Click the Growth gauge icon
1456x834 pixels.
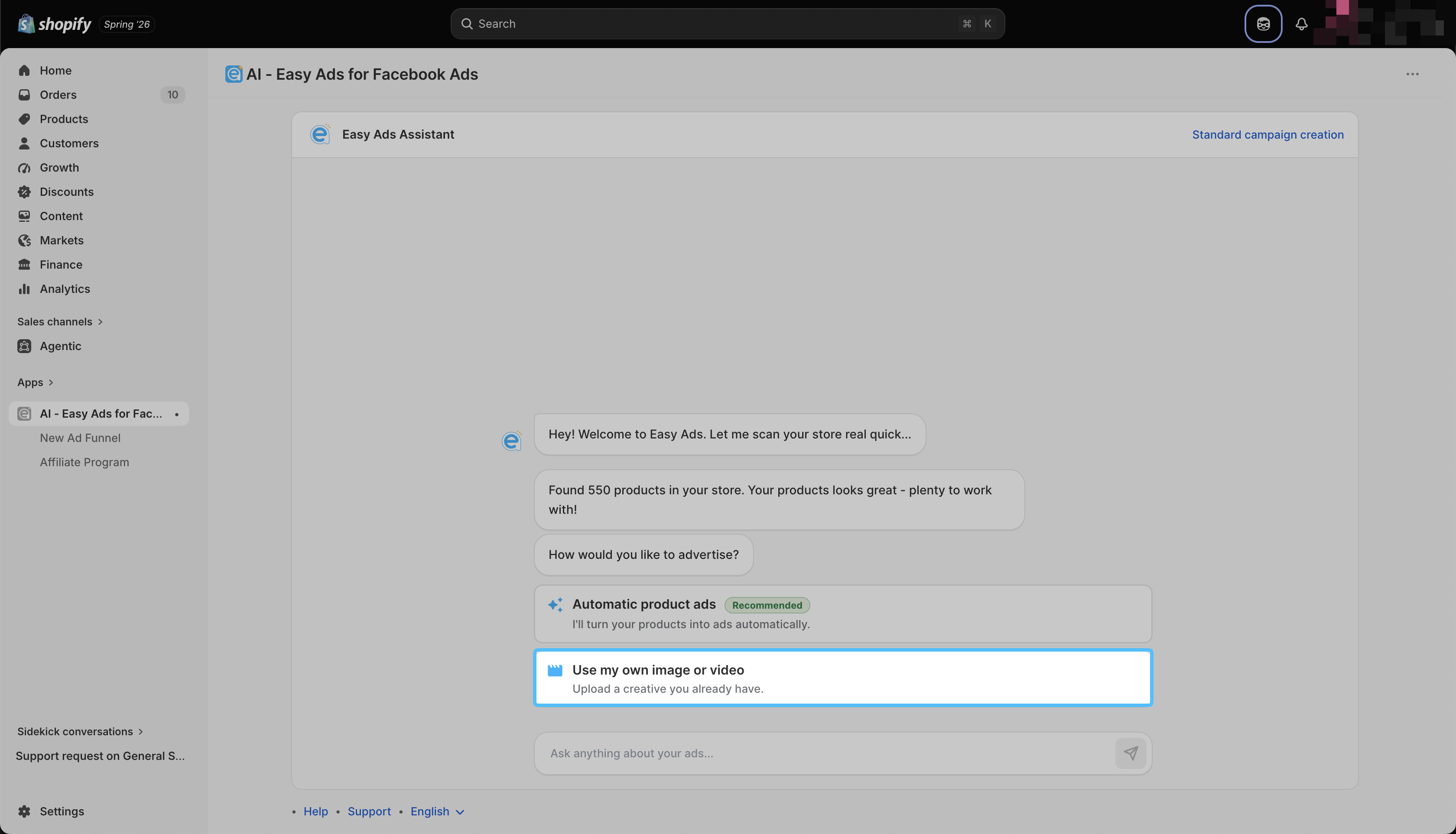24,168
